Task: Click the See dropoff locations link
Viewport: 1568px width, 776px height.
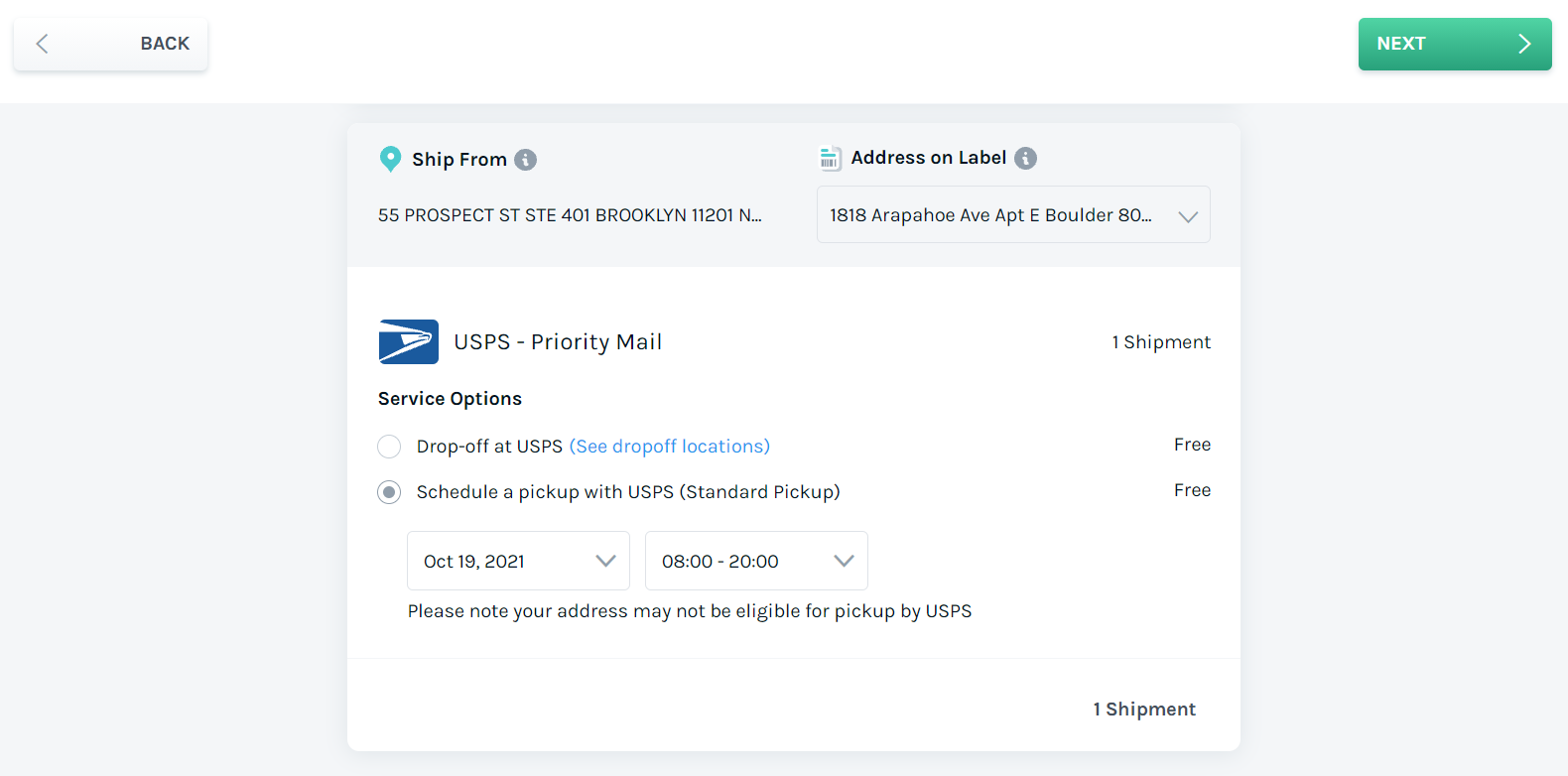Action: click(x=670, y=447)
